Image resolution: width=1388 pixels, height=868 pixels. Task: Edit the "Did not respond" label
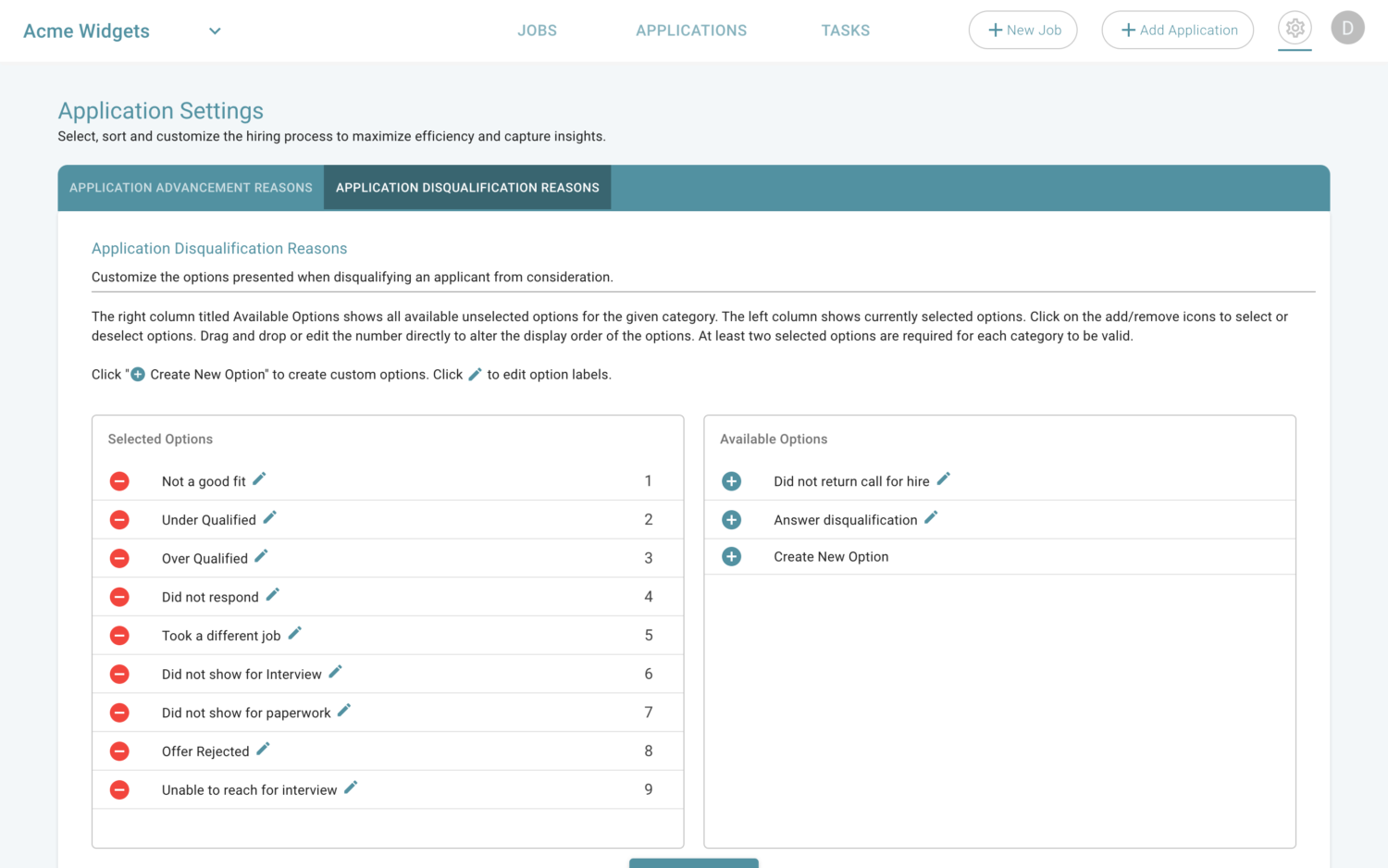coord(272,596)
